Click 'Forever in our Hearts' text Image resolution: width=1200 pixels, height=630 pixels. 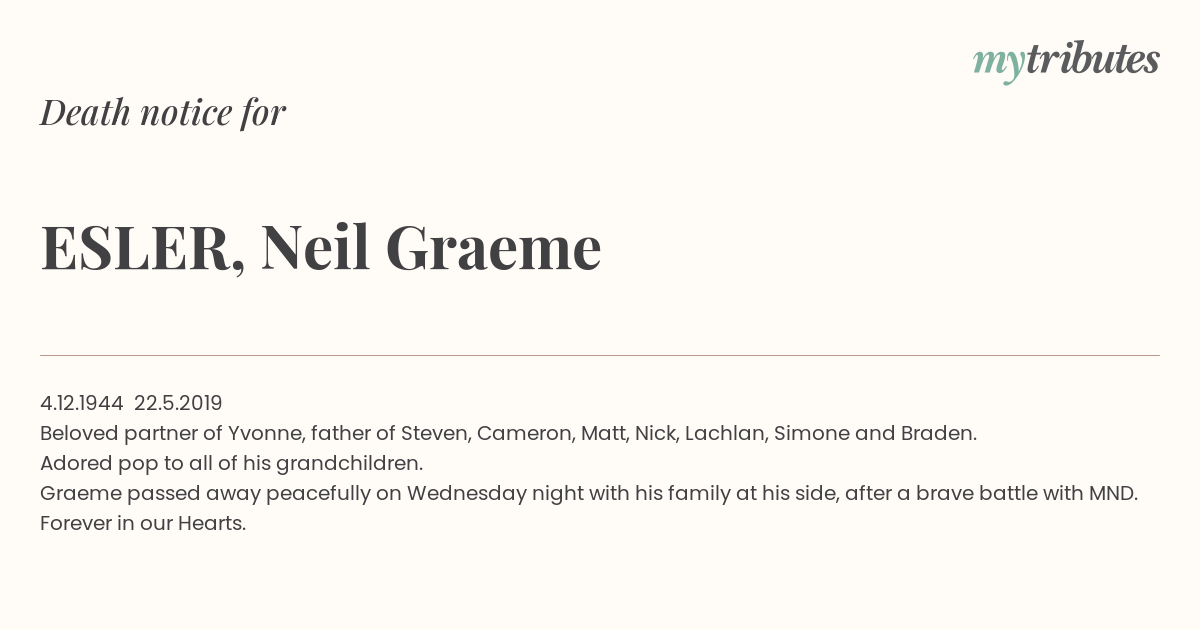pyautogui.click(x=143, y=523)
